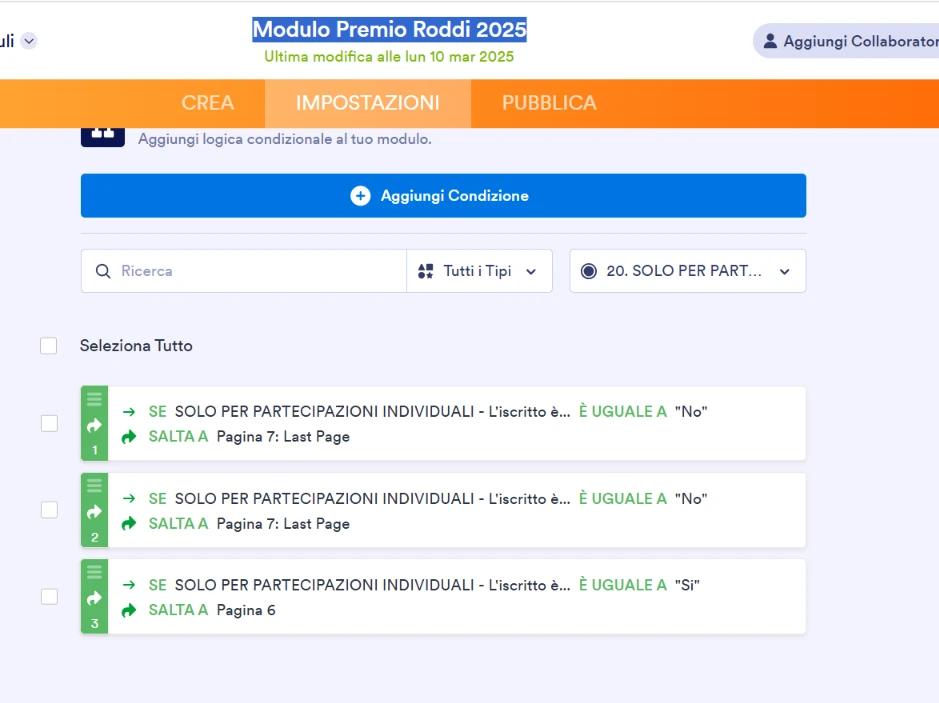This screenshot has height=703, width=939.
Task: Check the Seleziona Tutto checkbox
Action: 49,346
